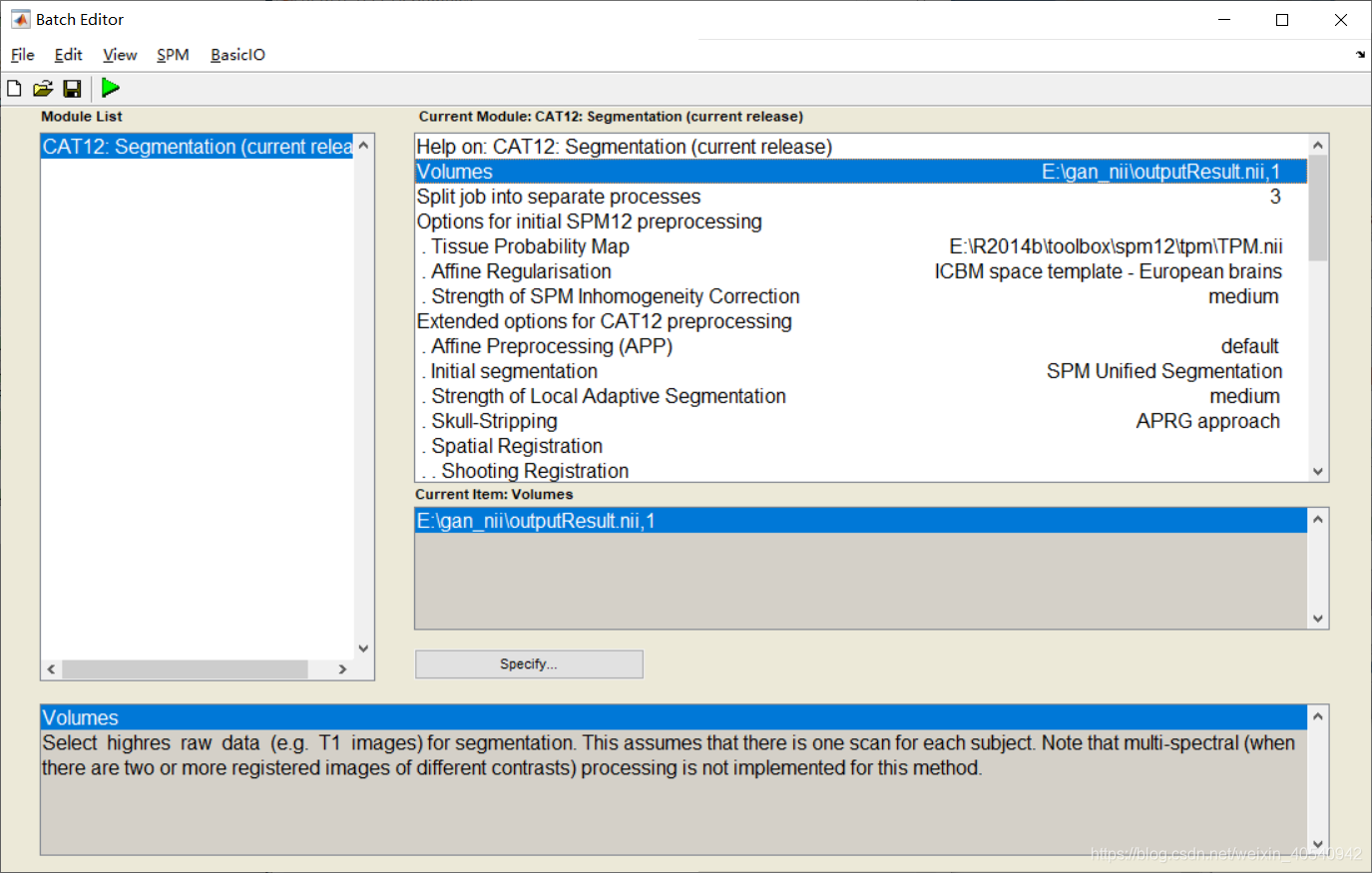Select Strength of Local Adaptive Segmentation

(x=861, y=396)
